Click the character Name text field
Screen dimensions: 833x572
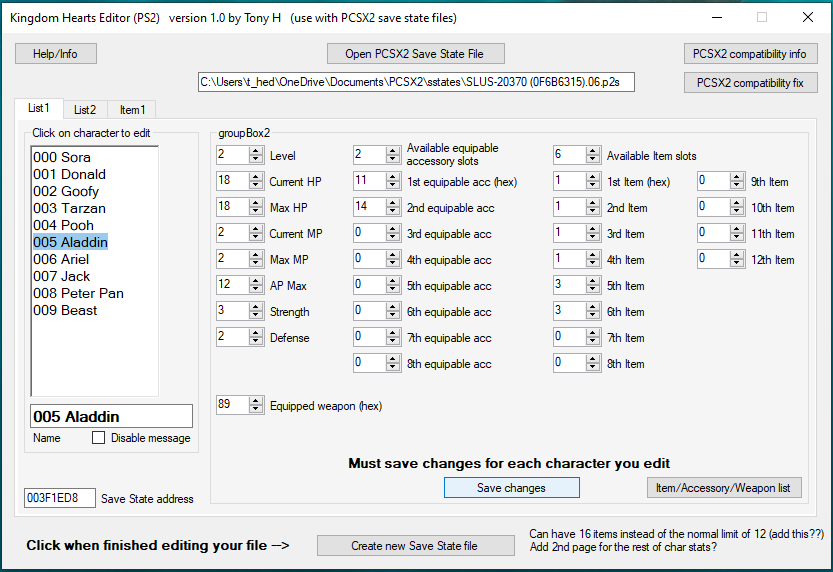(110, 416)
